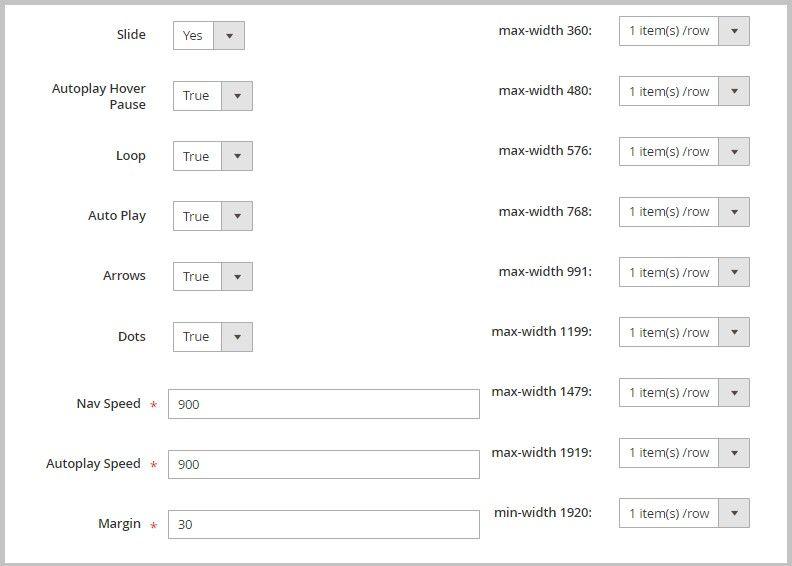Screen dimensions: 792x566
Task: Click the Margin field label
Action: click(119, 524)
